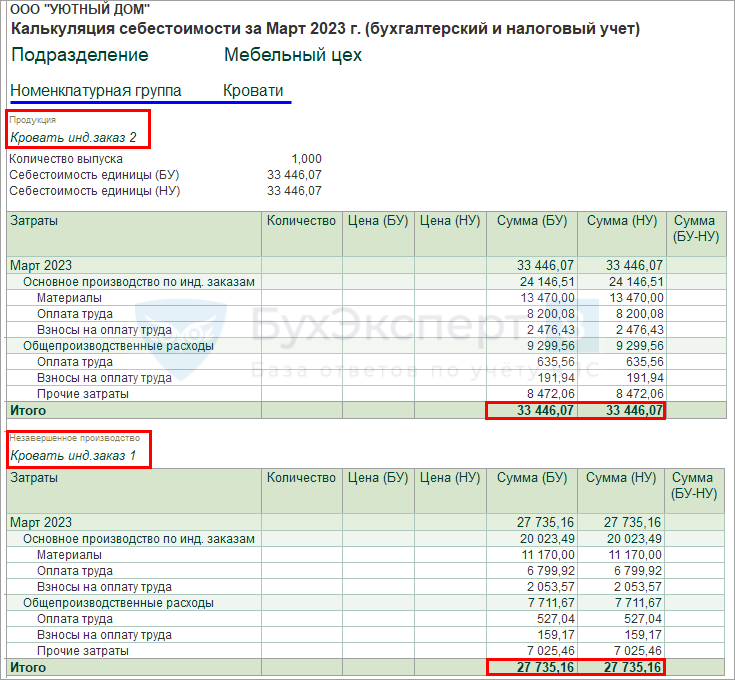Select first Основное производство по инд. заказам row

tap(367, 282)
